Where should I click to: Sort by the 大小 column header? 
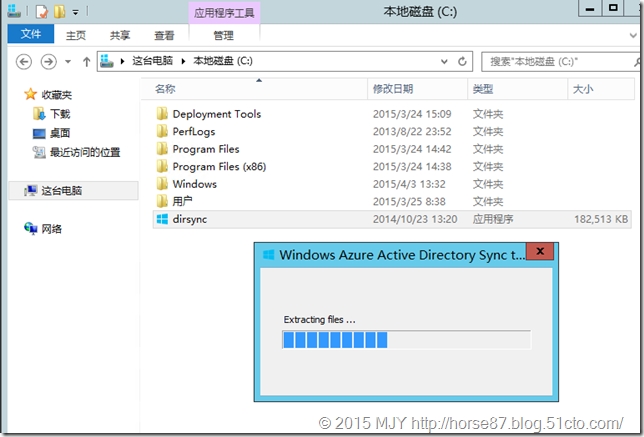pos(601,89)
